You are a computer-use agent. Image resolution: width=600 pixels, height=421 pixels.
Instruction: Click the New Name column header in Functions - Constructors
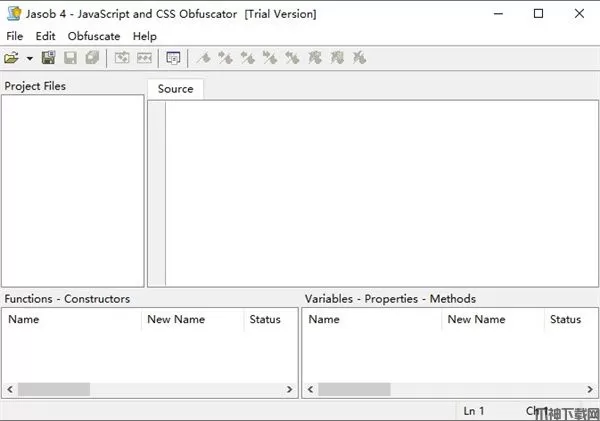(192, 319)
